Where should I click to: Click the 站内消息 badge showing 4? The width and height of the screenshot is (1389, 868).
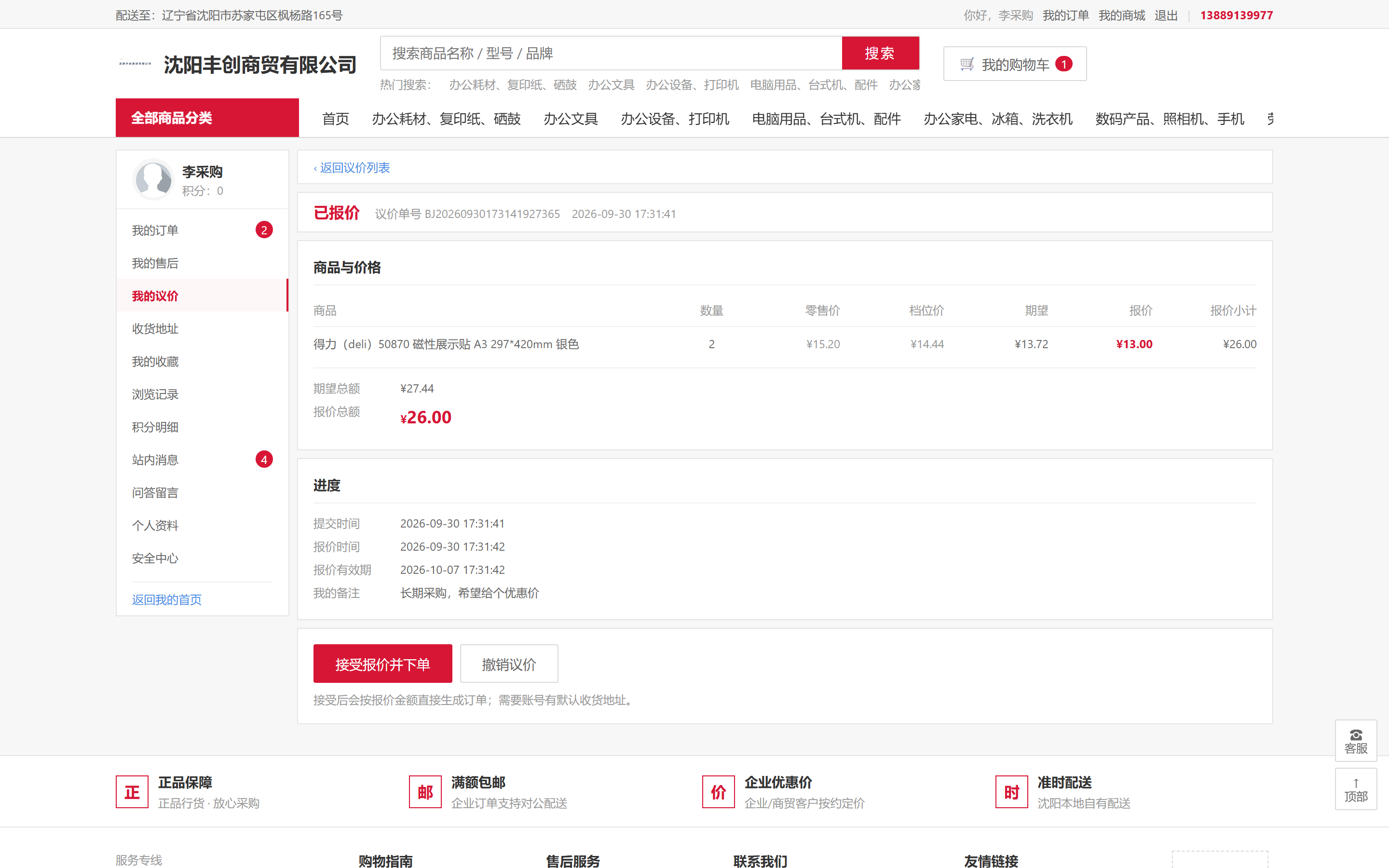(x=264, y=460)
